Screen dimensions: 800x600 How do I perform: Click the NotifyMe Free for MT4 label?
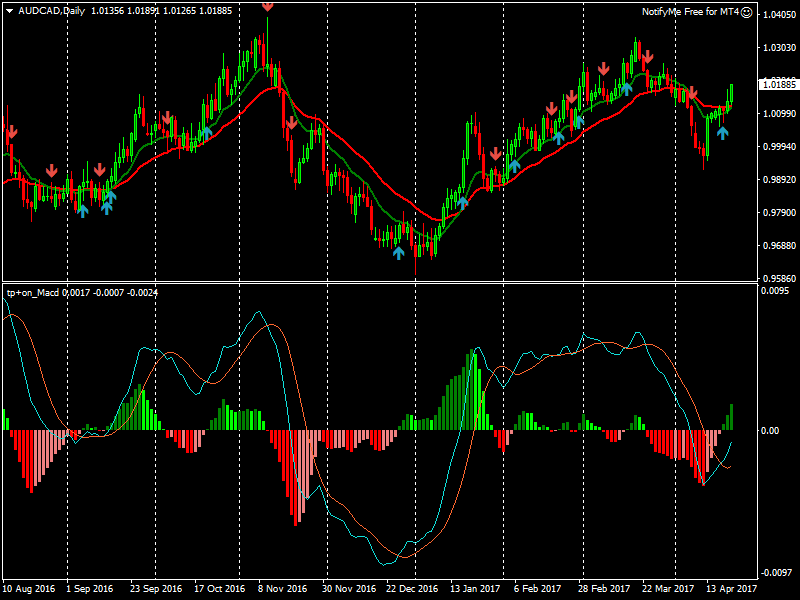690,12
